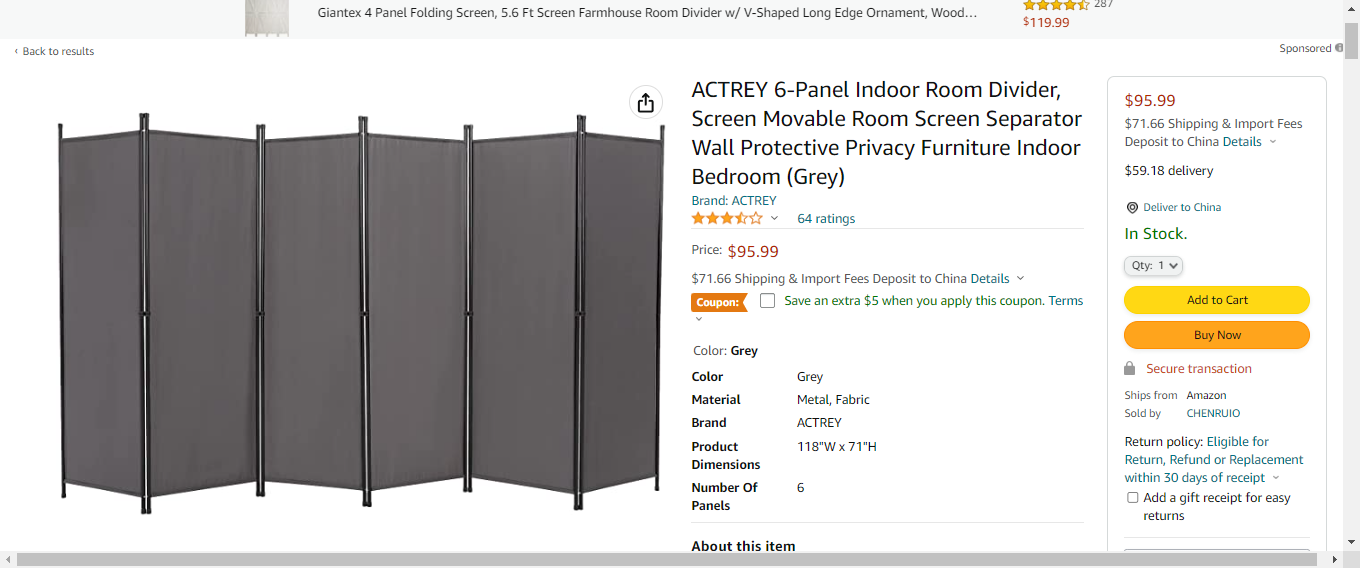Click the Sponsored info icon

[x=1339, y=48]
